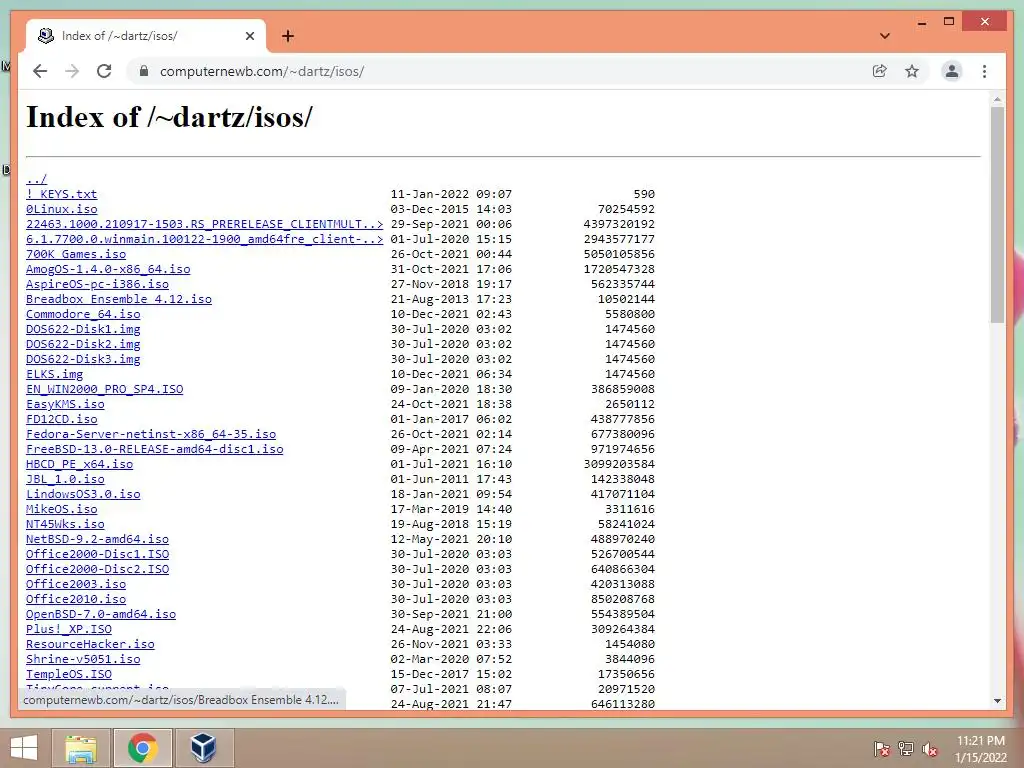Viewport: 1024px width, 768px height.
Task: Download FD12CD.iso
Action: coord(61,419)
